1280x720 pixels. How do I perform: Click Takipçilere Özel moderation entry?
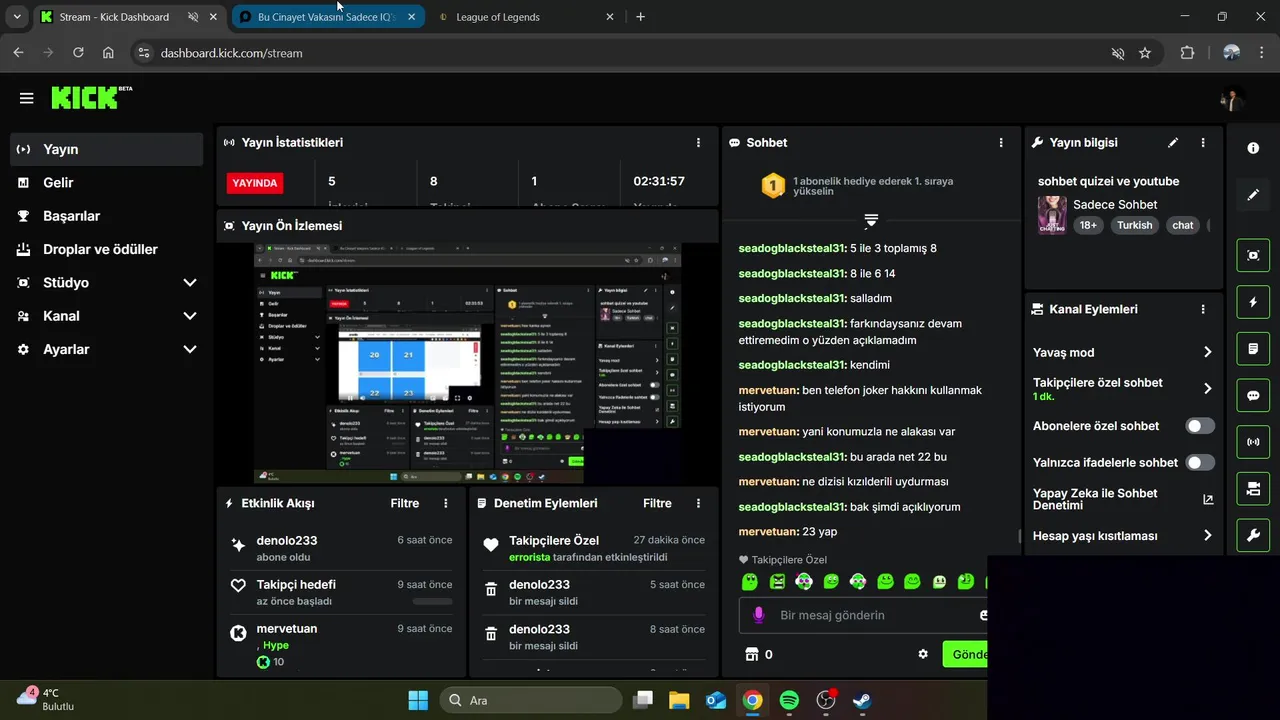(x=594, y=547)
